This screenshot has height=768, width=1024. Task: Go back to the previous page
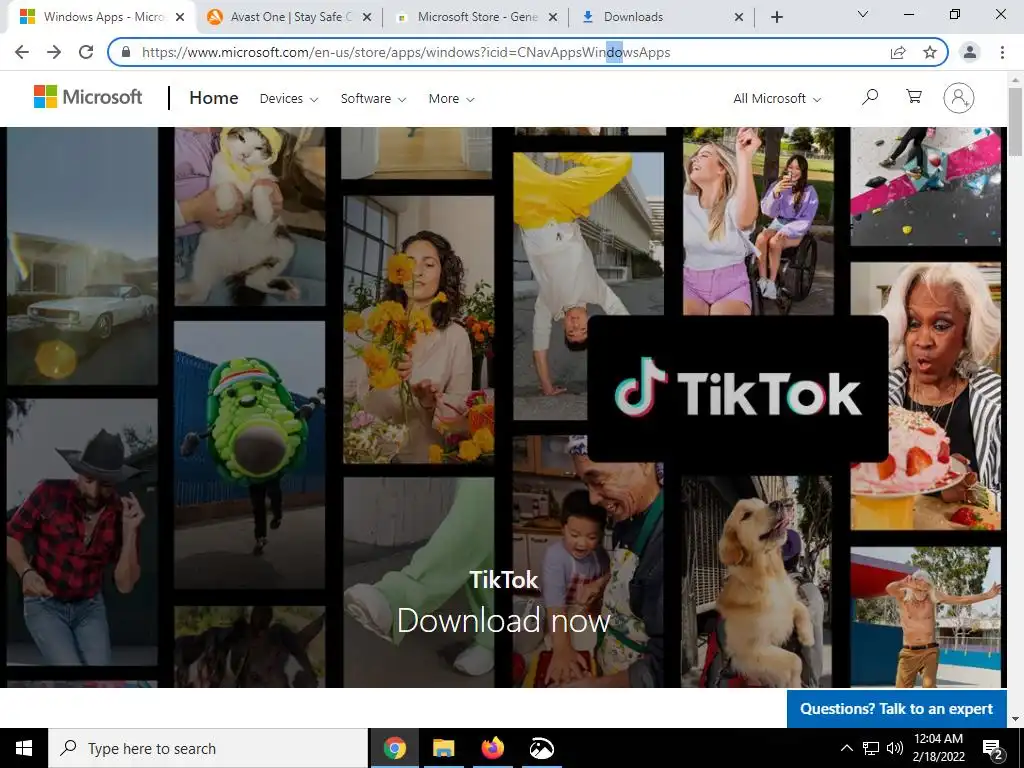tap(22, 52)
